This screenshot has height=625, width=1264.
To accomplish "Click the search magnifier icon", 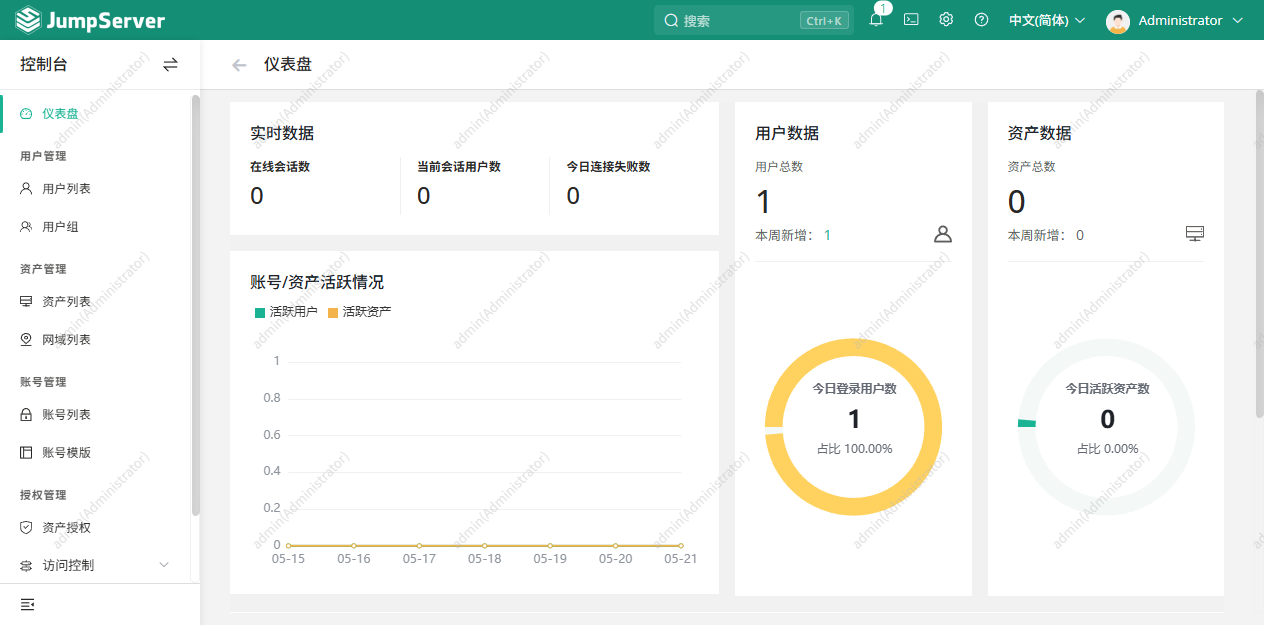I will (x=671, y=20).
